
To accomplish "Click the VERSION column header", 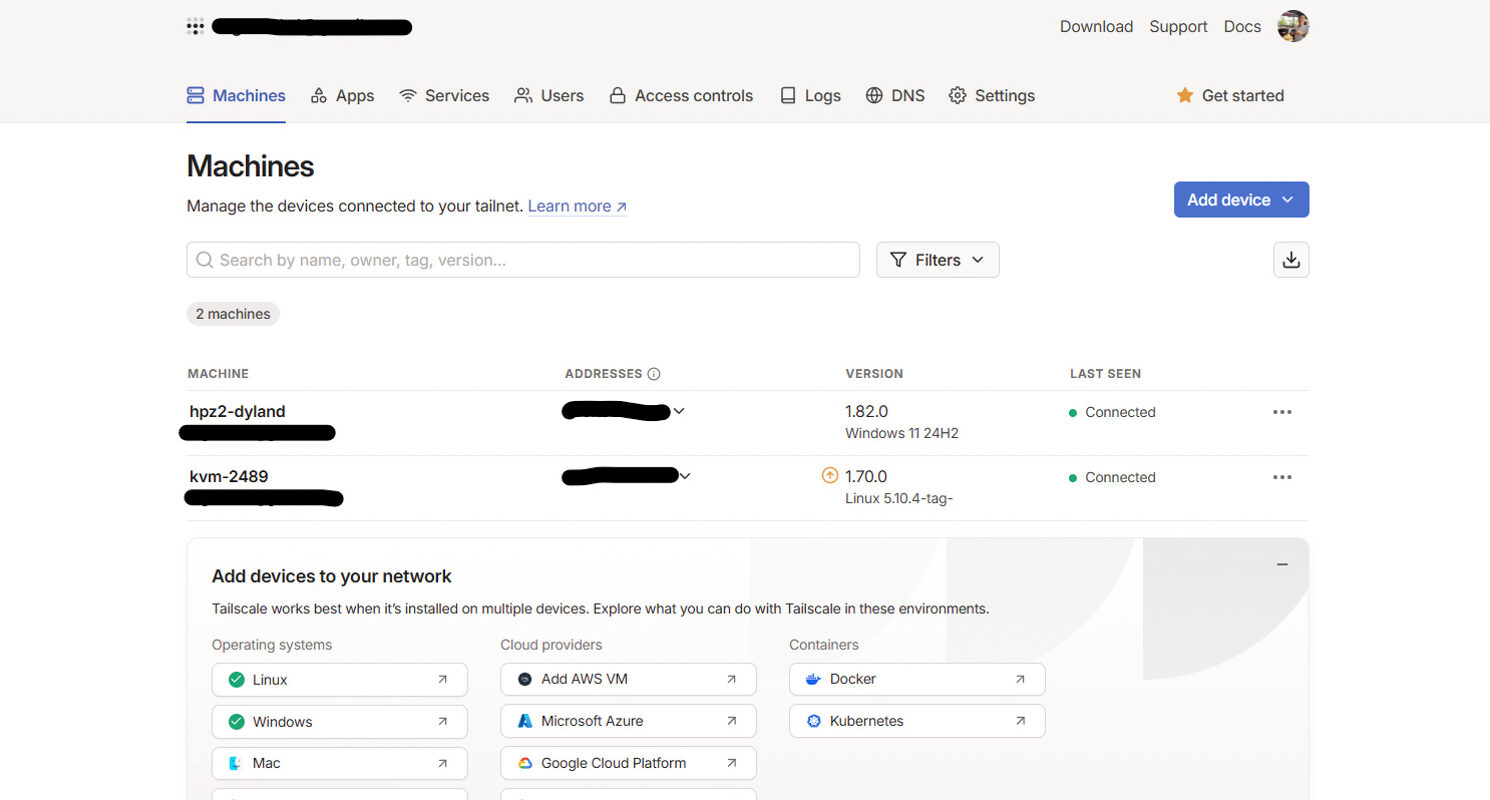I will tap(874, 374).
